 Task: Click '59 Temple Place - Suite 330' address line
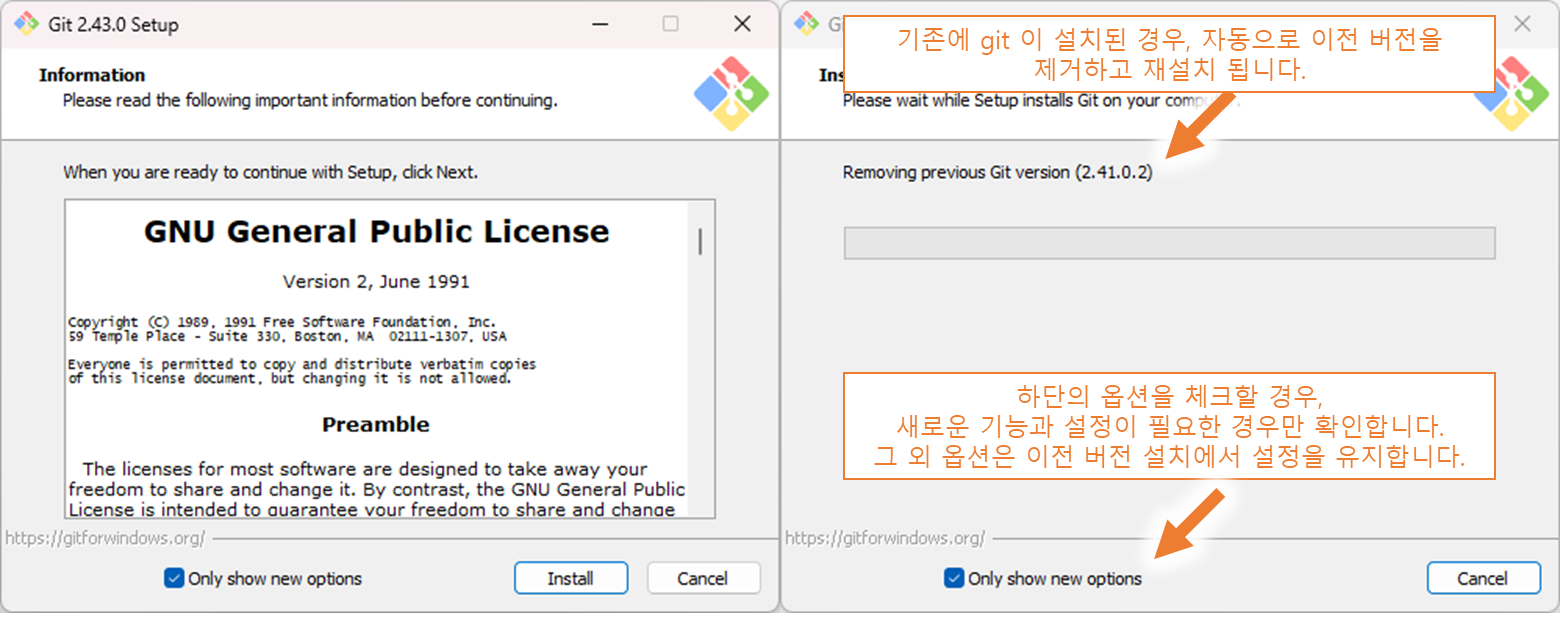click(287, 336)
